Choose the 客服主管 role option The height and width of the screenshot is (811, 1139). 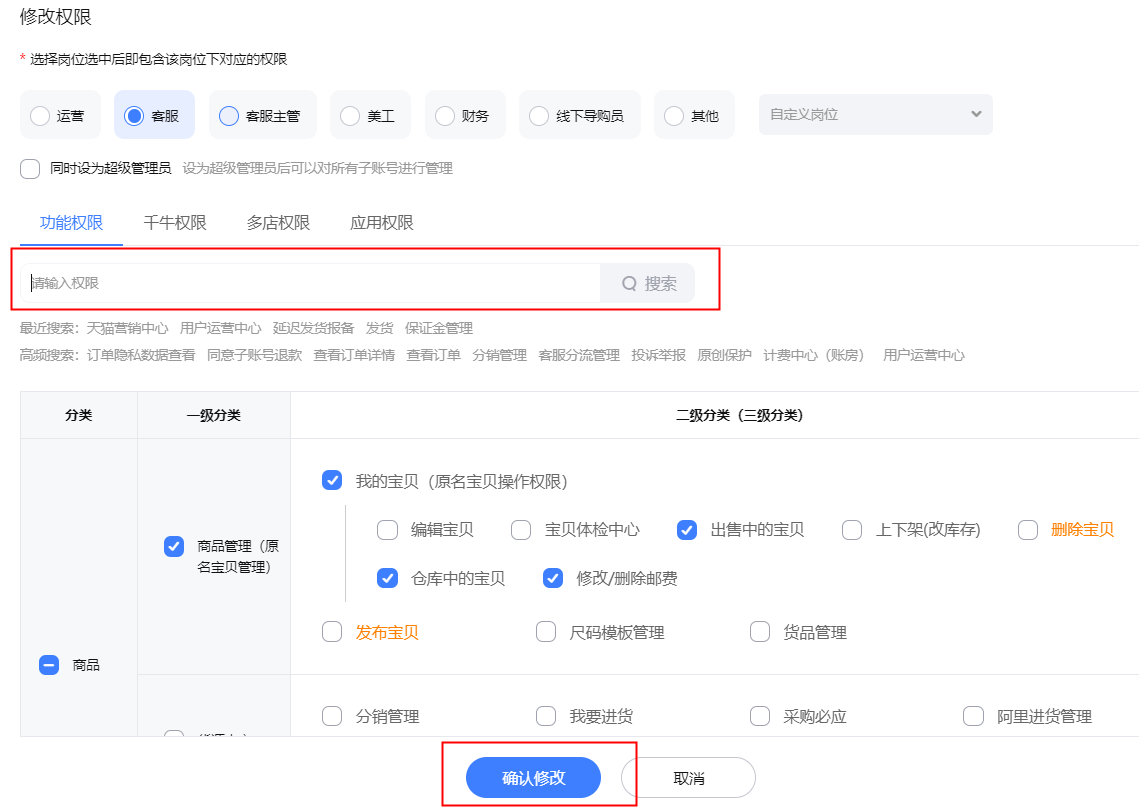pos(229,116)
